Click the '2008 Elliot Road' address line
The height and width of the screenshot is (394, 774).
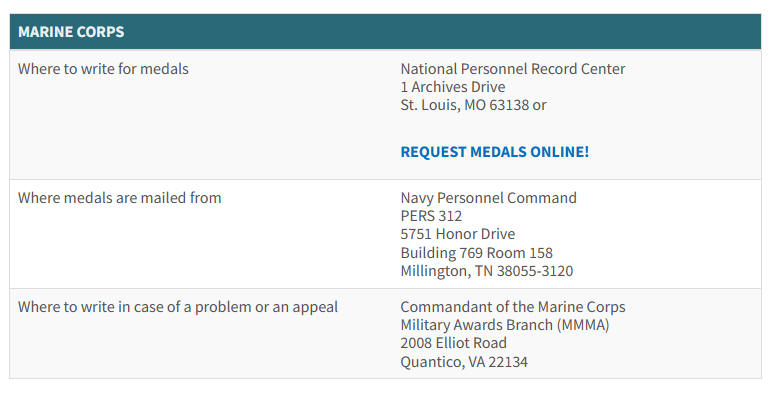click(453, 343)
